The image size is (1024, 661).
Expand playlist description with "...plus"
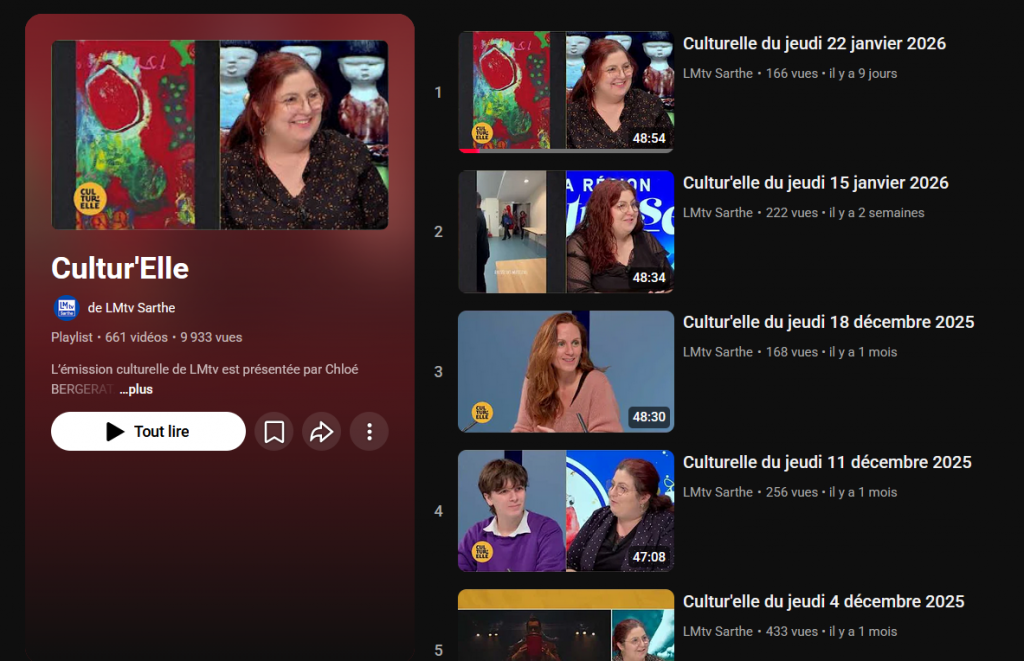tap(136, 389)
